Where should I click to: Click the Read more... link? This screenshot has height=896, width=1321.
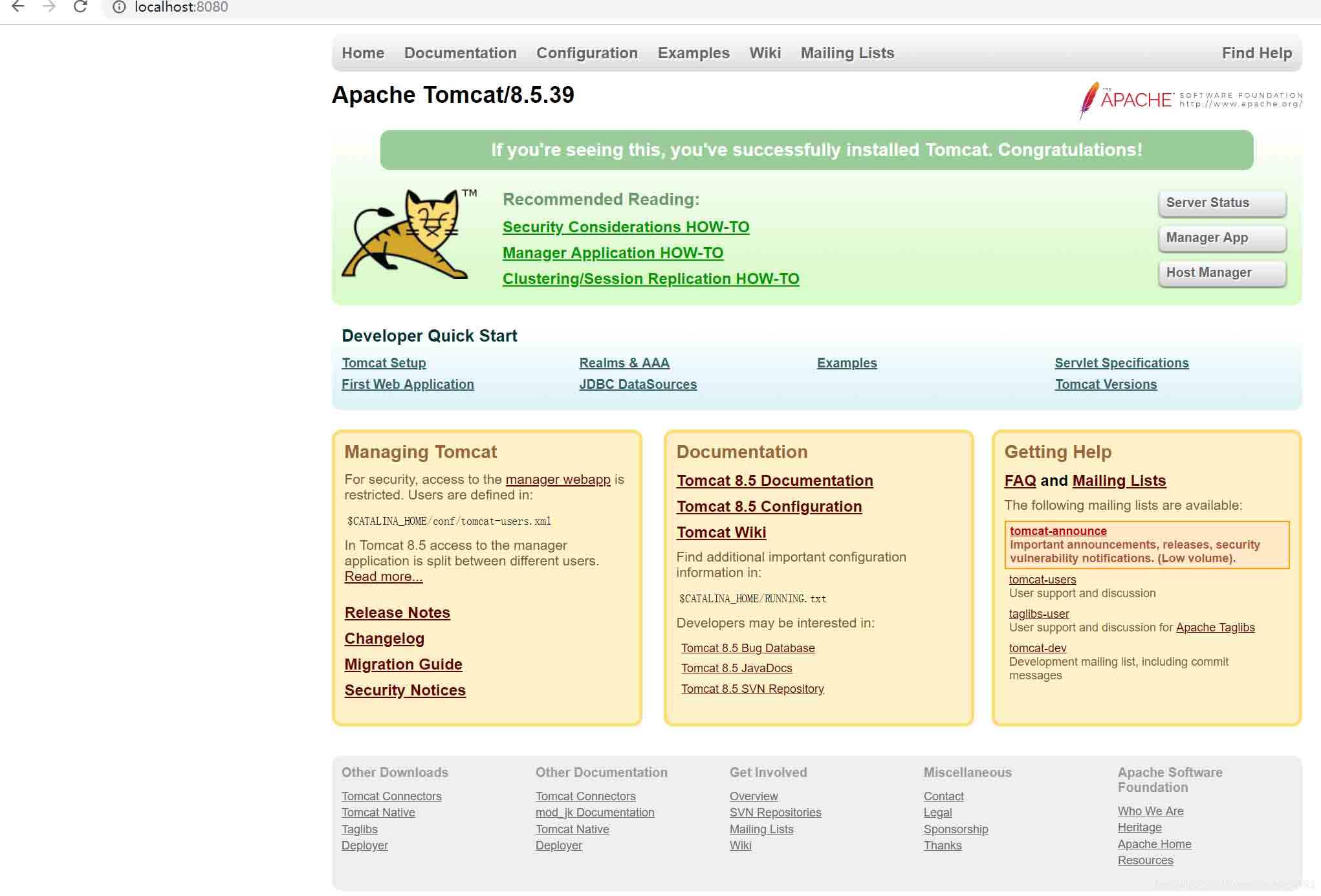pos(383,576)
